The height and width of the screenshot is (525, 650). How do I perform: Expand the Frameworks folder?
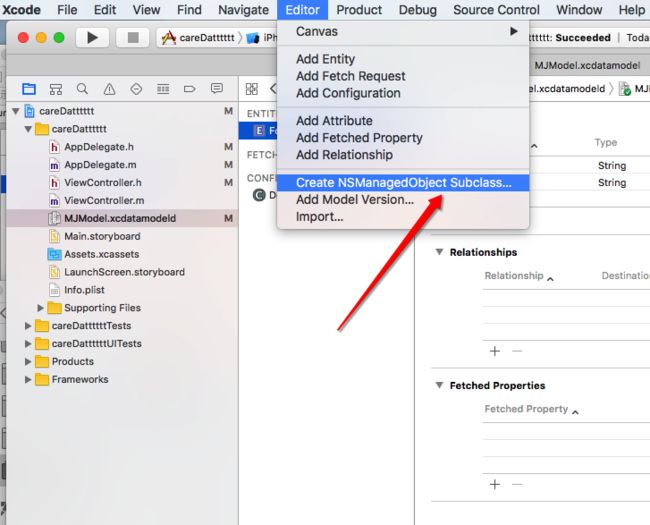click(28, 379)
